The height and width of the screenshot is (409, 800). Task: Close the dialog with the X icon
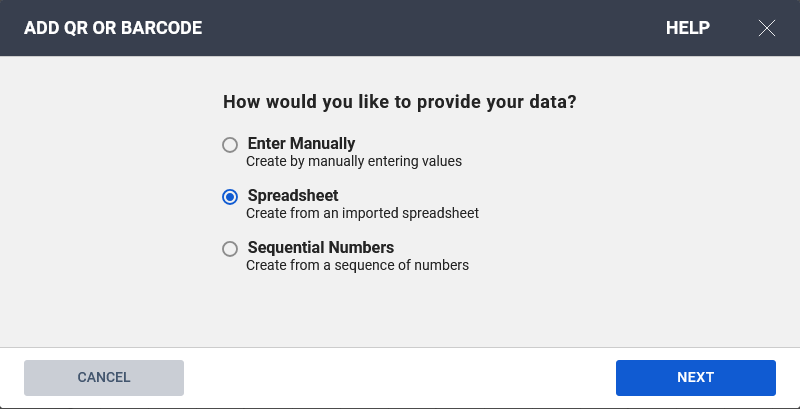click(767, 28)
